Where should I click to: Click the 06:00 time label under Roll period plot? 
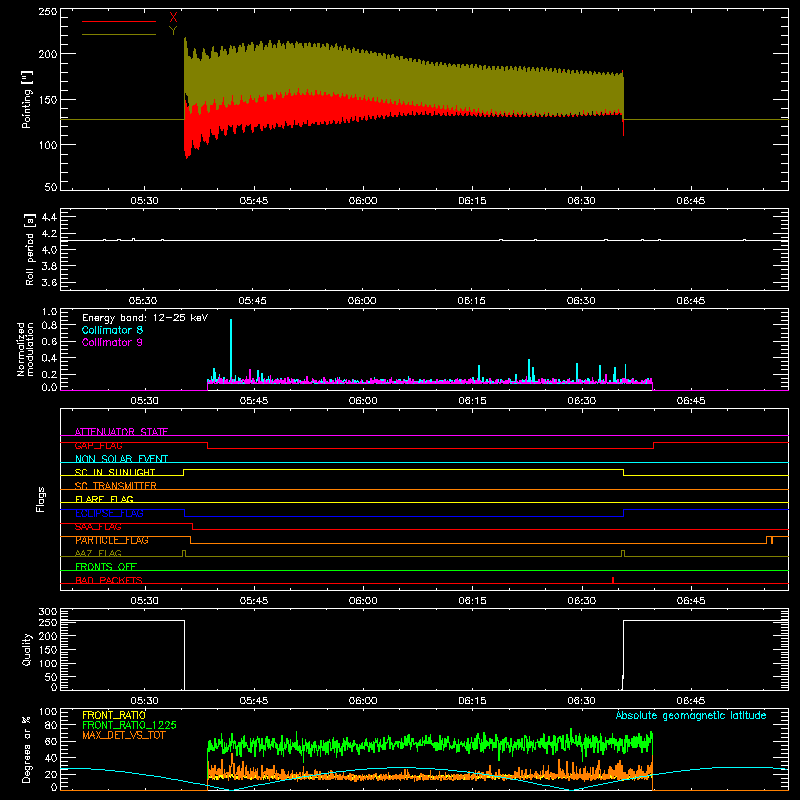pos(362,301)
